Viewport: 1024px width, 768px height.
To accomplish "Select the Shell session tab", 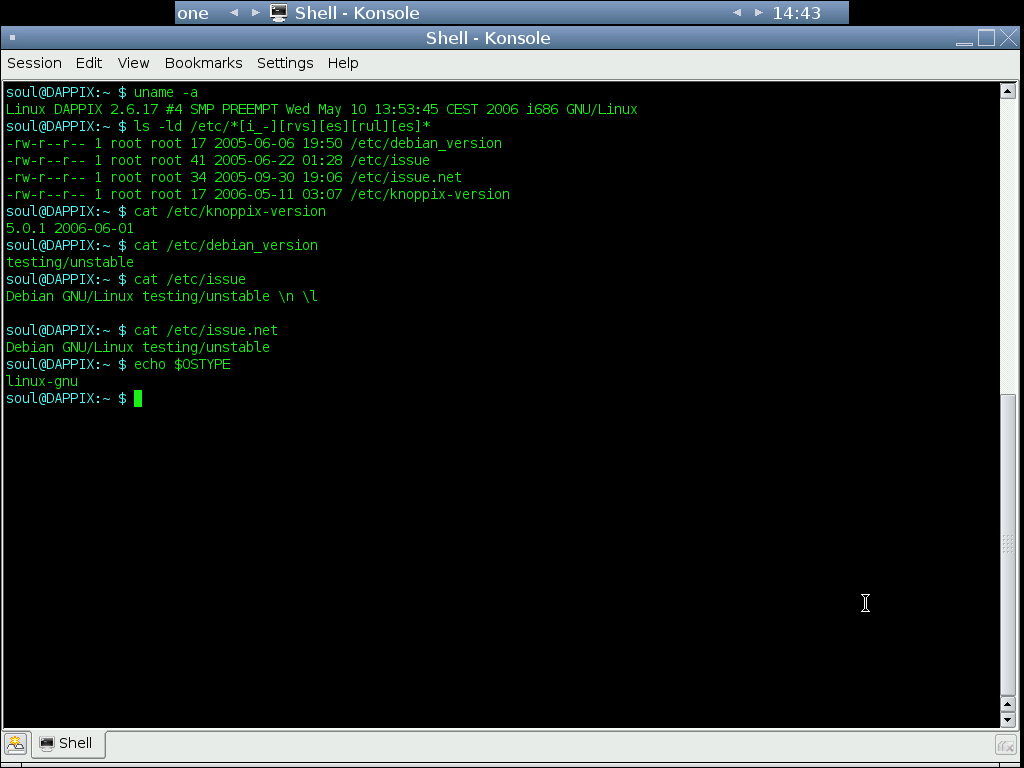I will pos(67,743).
